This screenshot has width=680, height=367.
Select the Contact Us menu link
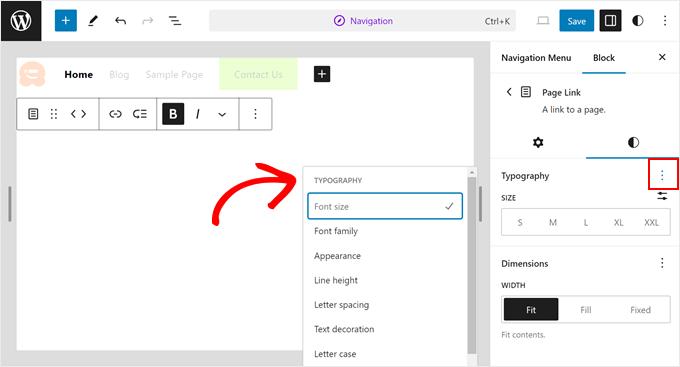click(x=258, y=74)
